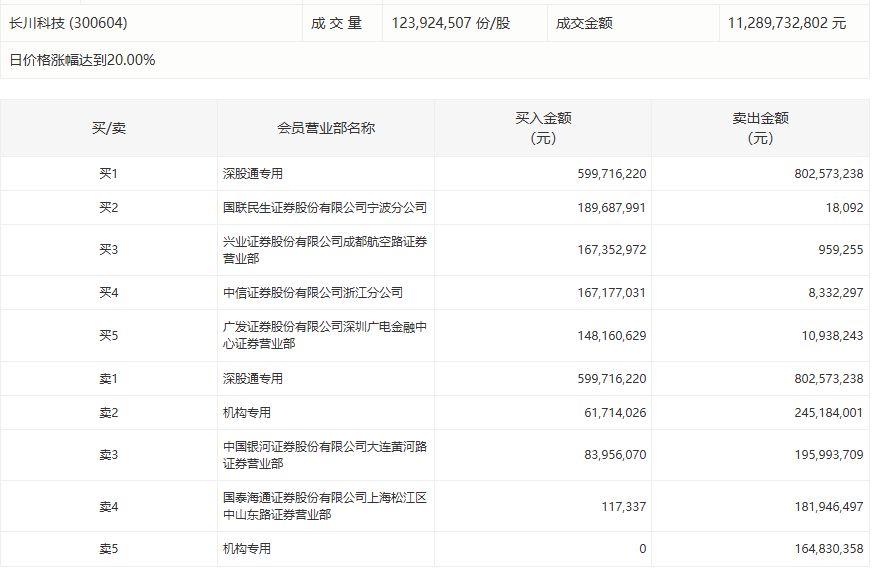
Task: Click 中信证券股份有限公司浙江分公司
Action: point(313,293)
